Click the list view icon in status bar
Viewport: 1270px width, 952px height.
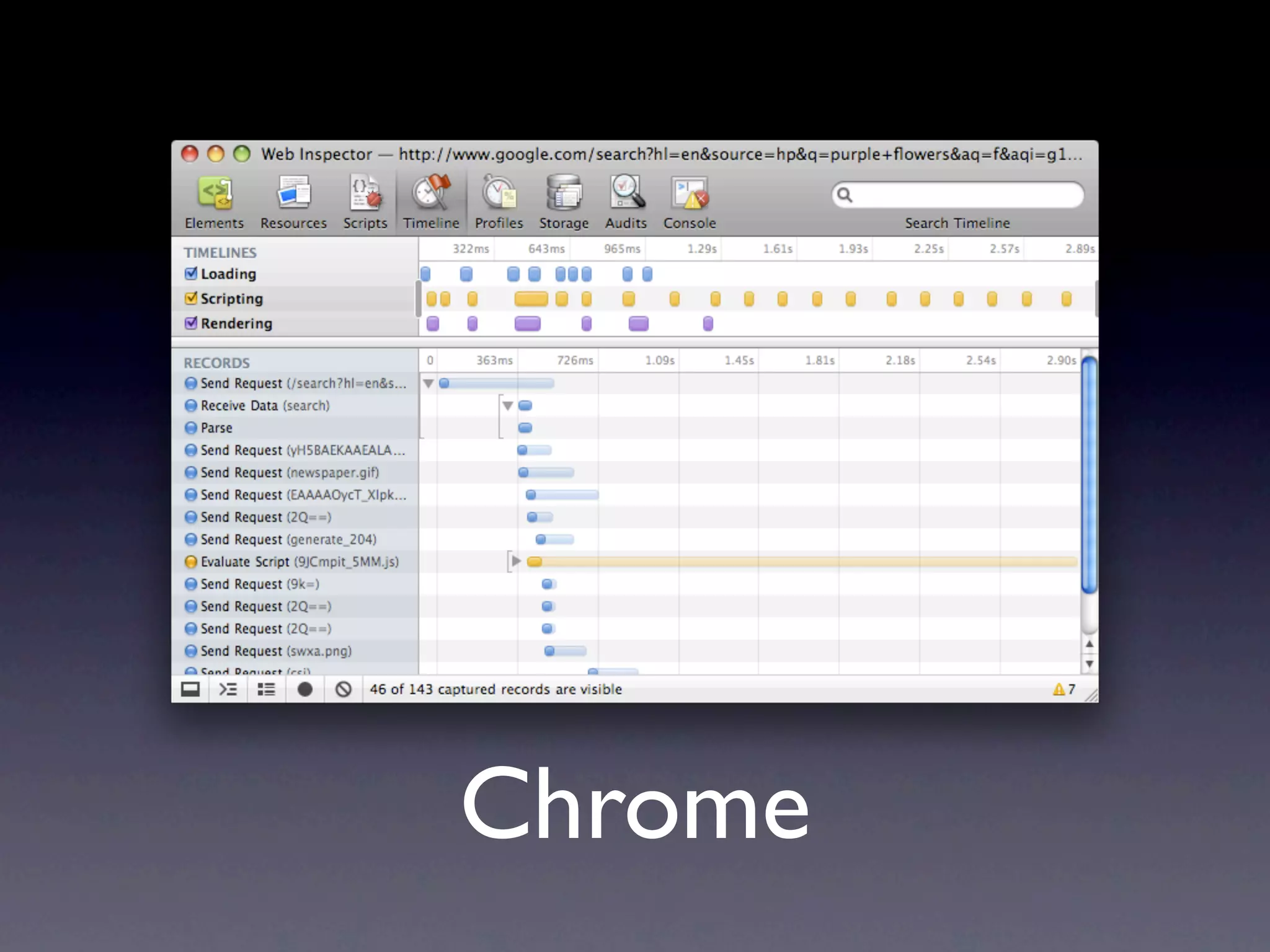267,689
